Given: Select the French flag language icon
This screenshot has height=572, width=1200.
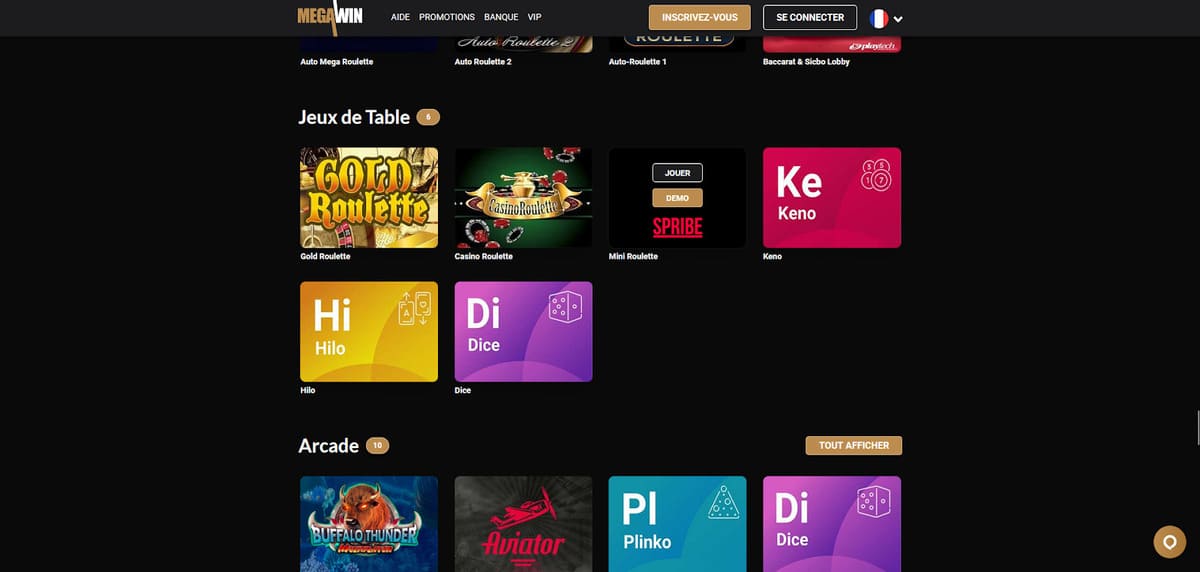Looking at the screenshot, I should coord(879,18).
